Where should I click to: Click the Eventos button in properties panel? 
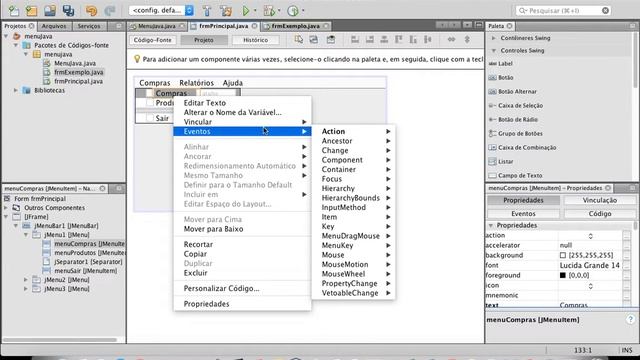coord(523,213)
